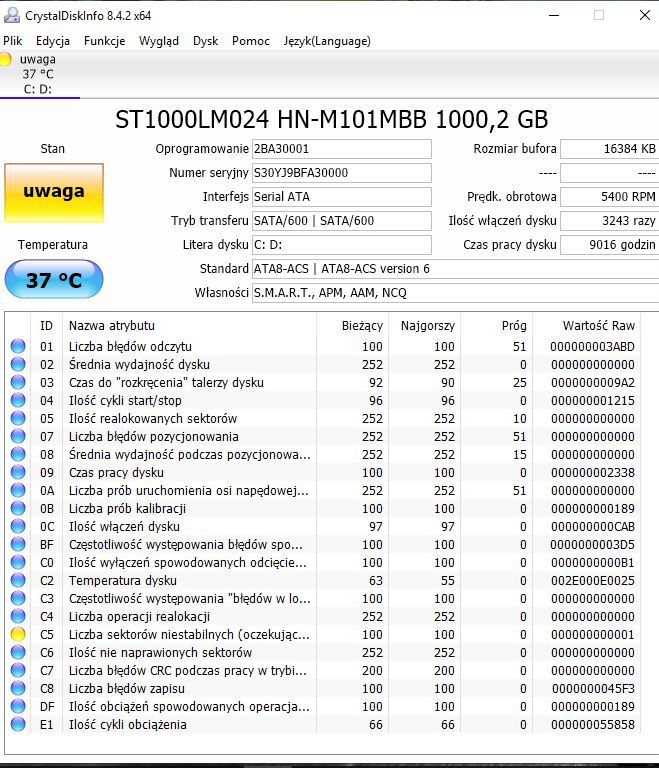Open the Funkcje menu
The image size is (659, 768).
(x=104, y=41)
